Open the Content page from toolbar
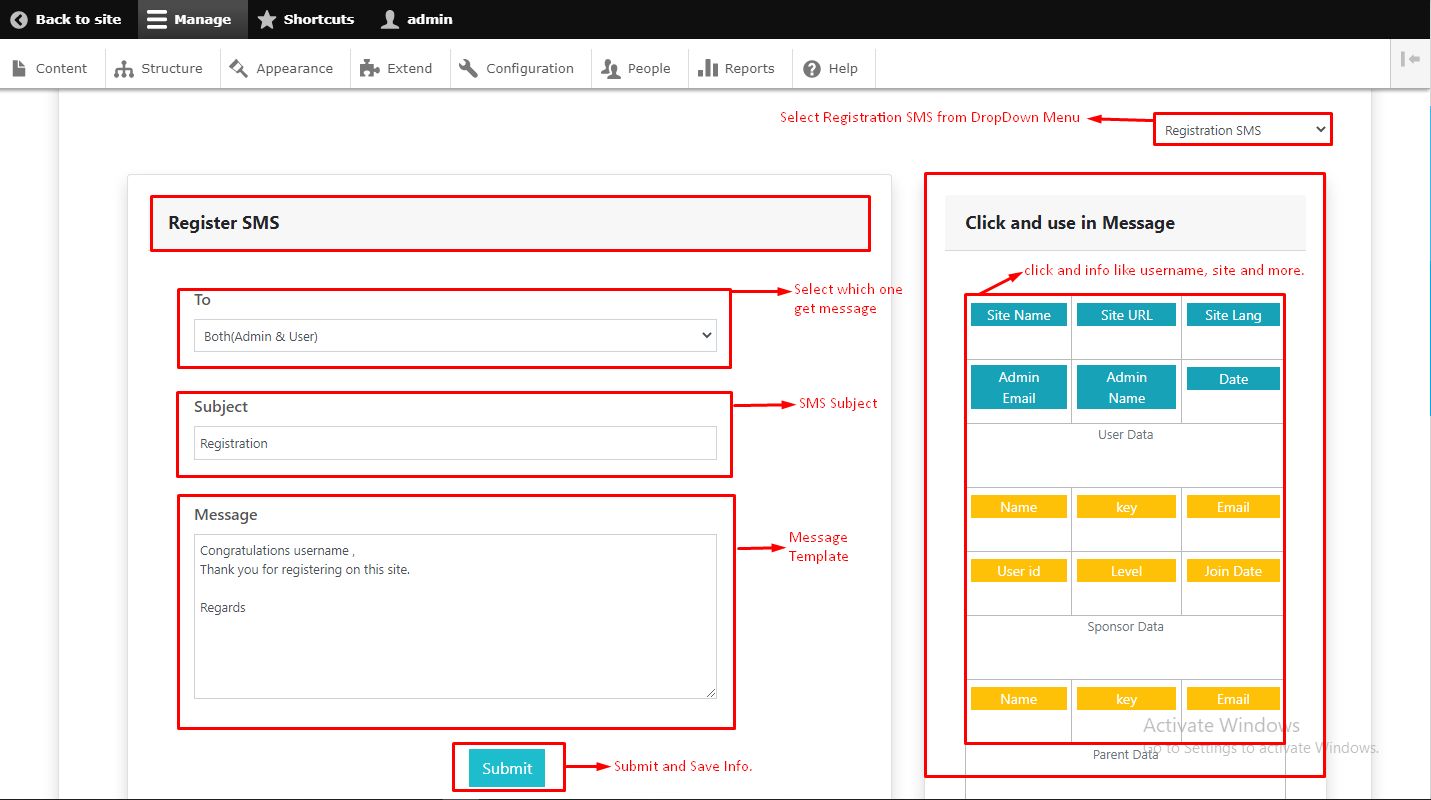1431x800 pixels. tap(51, 68)
